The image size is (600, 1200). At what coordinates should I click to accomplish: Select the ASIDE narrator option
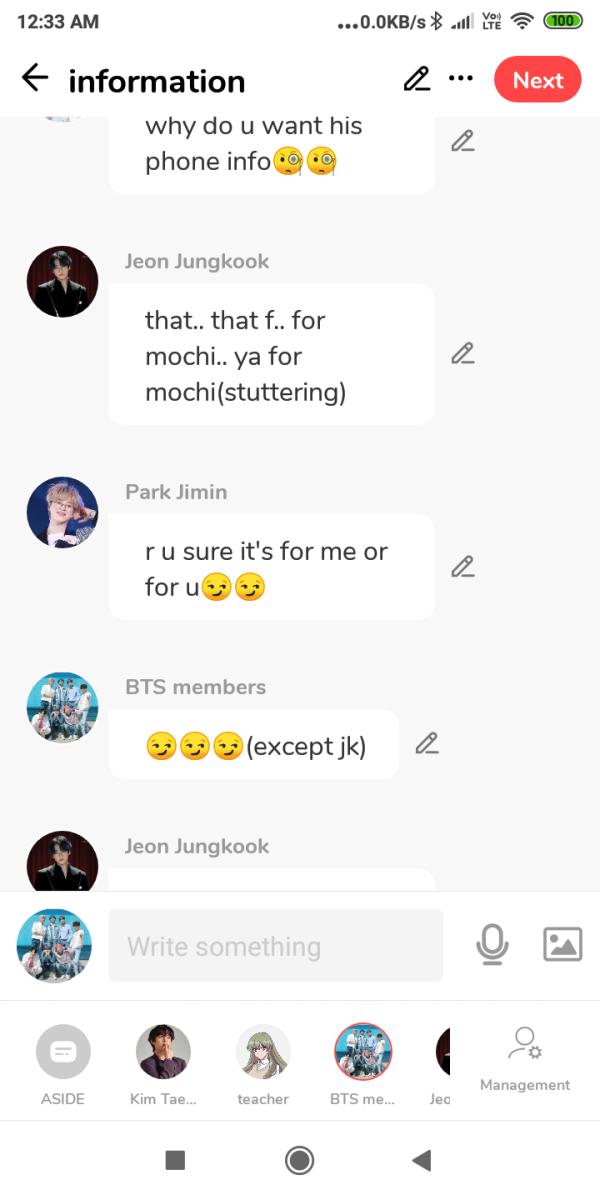click(63, 1066)
